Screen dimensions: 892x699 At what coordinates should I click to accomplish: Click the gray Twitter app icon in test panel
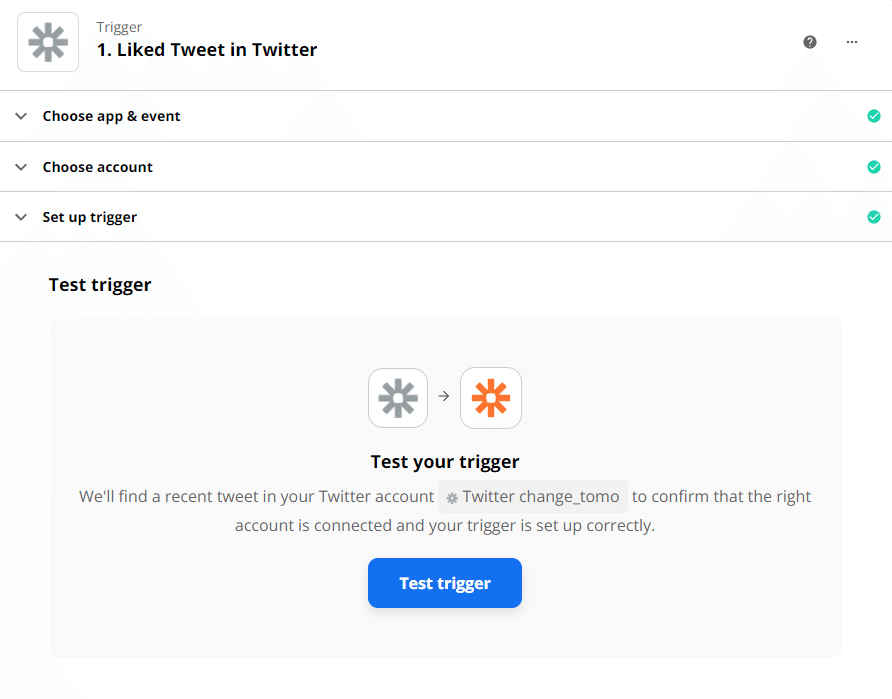[x=398, y=398]
